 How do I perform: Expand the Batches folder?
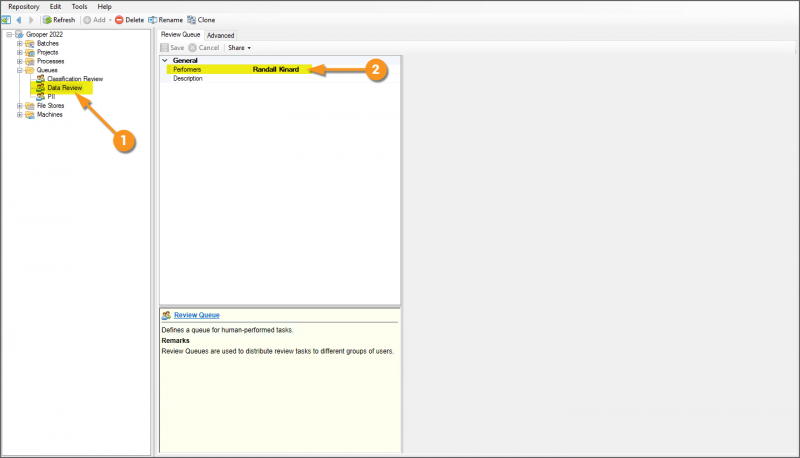(19, 43)
